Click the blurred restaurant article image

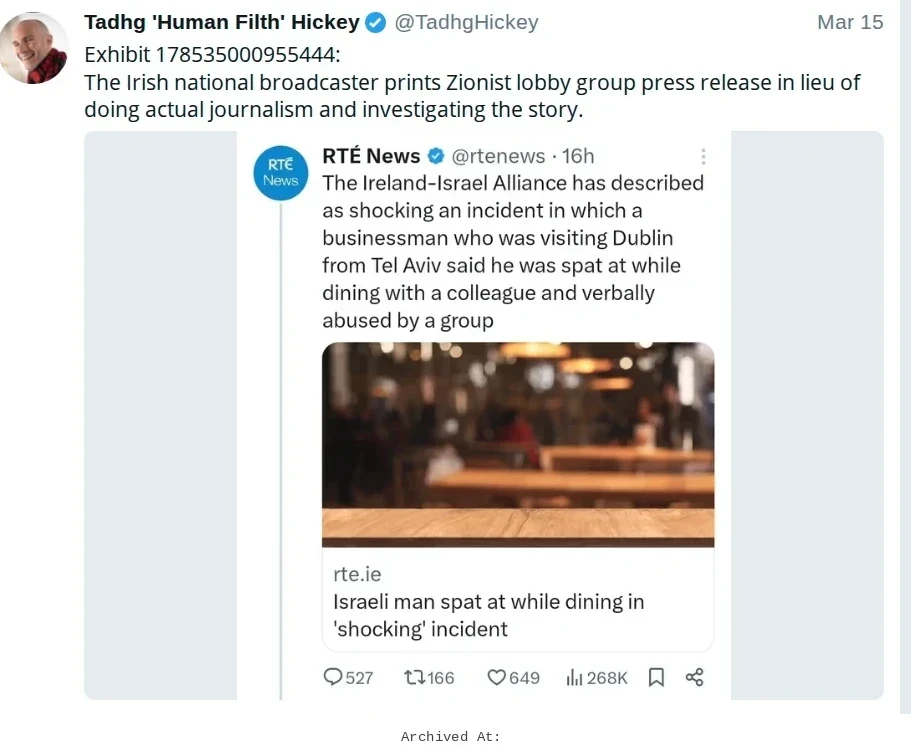pos(517,444)
